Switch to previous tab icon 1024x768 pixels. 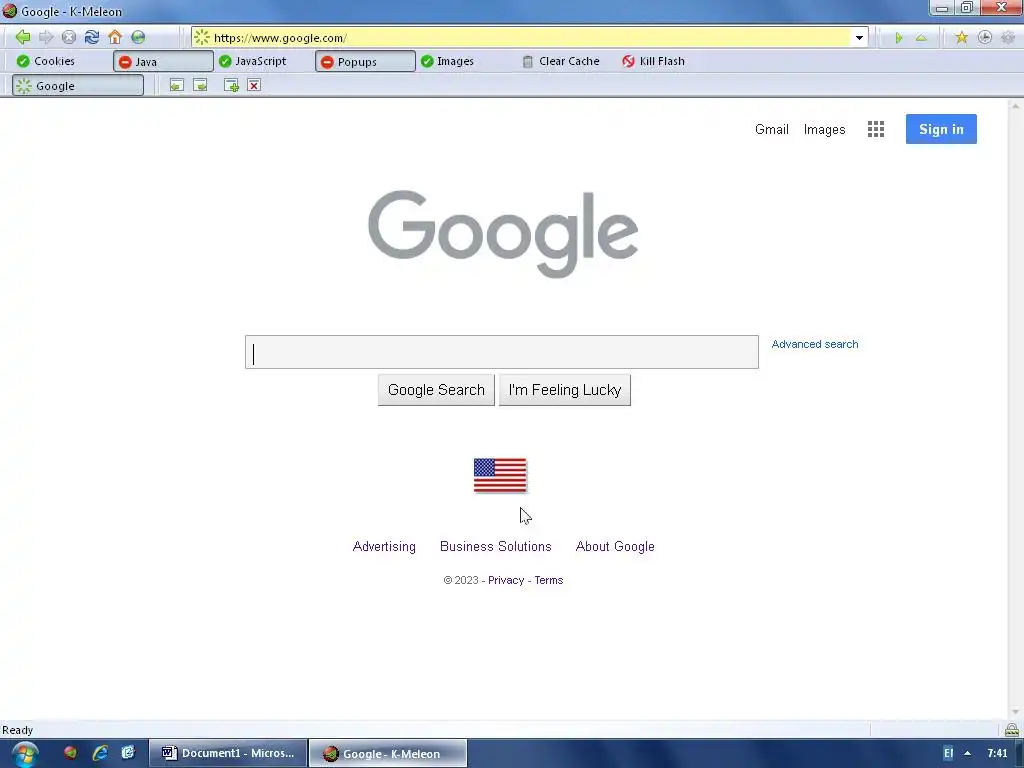pos(176,85)
